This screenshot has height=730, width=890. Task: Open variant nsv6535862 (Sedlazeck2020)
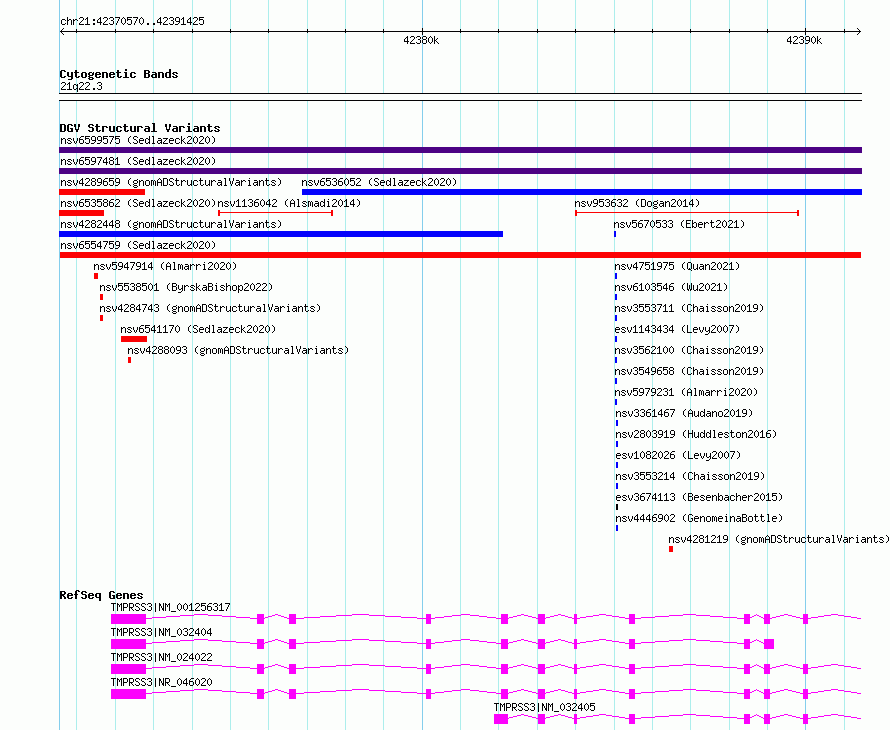click(x=138, y=203)
